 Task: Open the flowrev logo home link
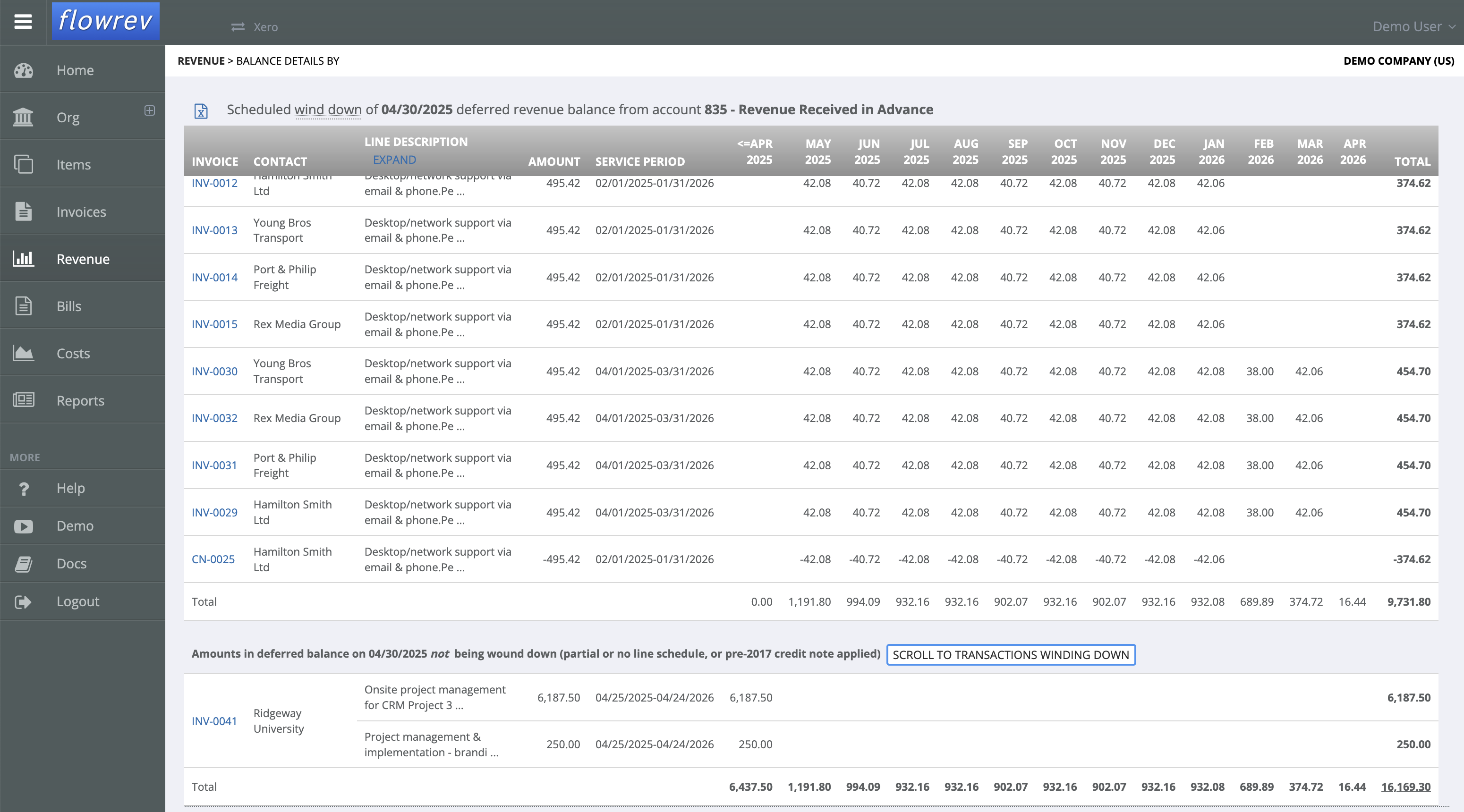(x=106, y=21)
